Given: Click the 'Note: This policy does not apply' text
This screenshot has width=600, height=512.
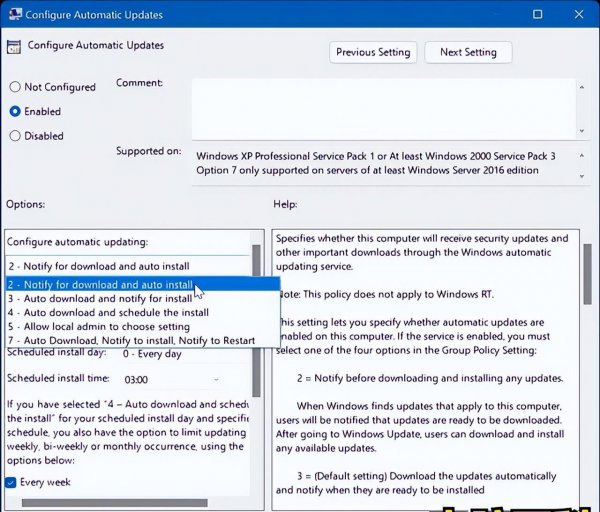Looking at the screenshot, I should tap(385, 295).
